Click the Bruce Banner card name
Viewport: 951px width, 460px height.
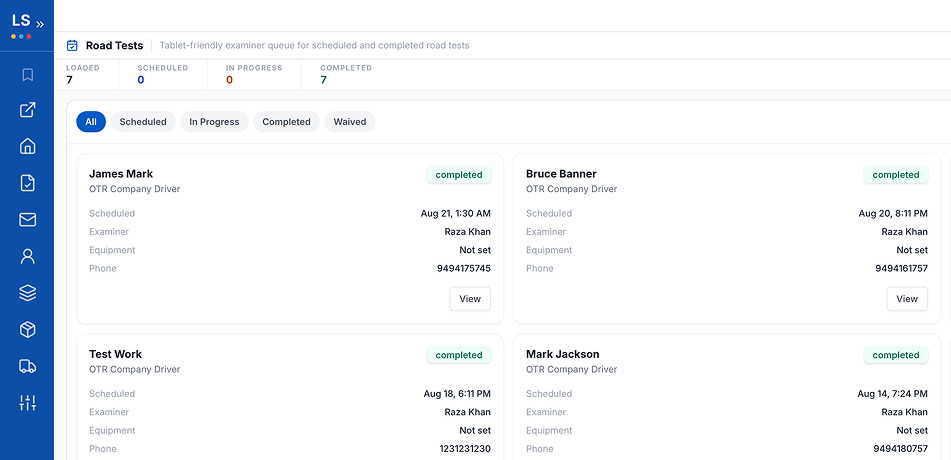(x=561, y=174)
